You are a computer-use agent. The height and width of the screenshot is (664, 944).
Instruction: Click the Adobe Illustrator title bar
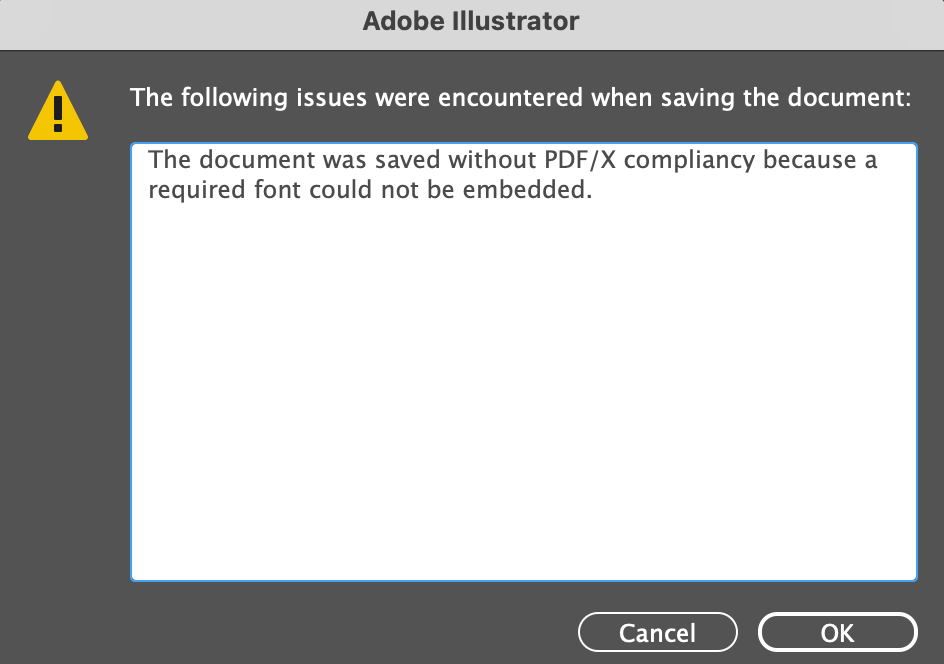472,21
